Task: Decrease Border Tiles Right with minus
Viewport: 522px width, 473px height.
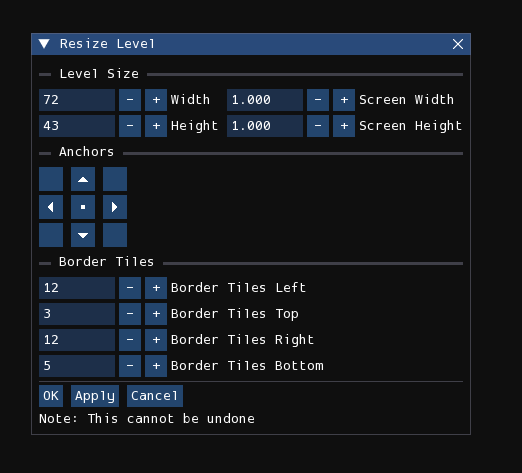Action: tap(130, 340)
